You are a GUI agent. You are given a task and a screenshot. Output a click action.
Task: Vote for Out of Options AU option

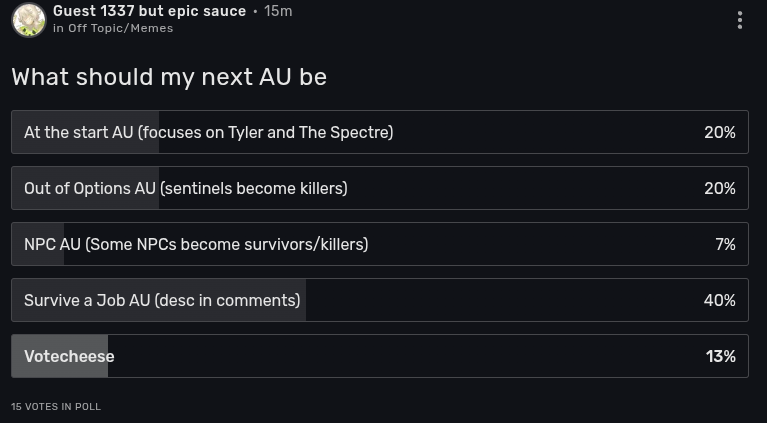click(185, 188)
